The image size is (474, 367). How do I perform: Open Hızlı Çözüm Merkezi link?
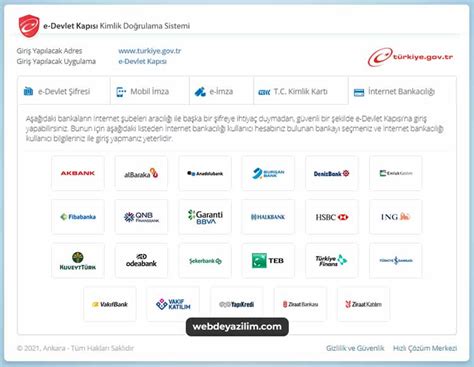(425, 348)
